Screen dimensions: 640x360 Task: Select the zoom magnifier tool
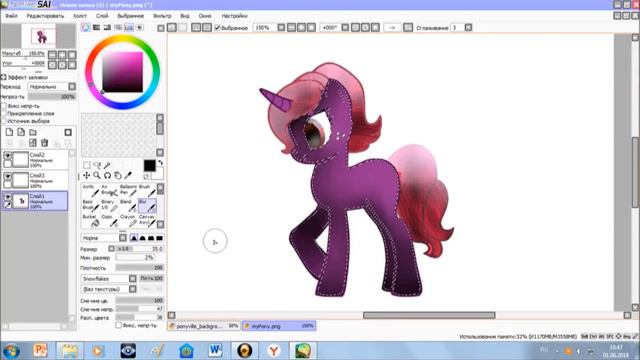[x=97, y=176]
